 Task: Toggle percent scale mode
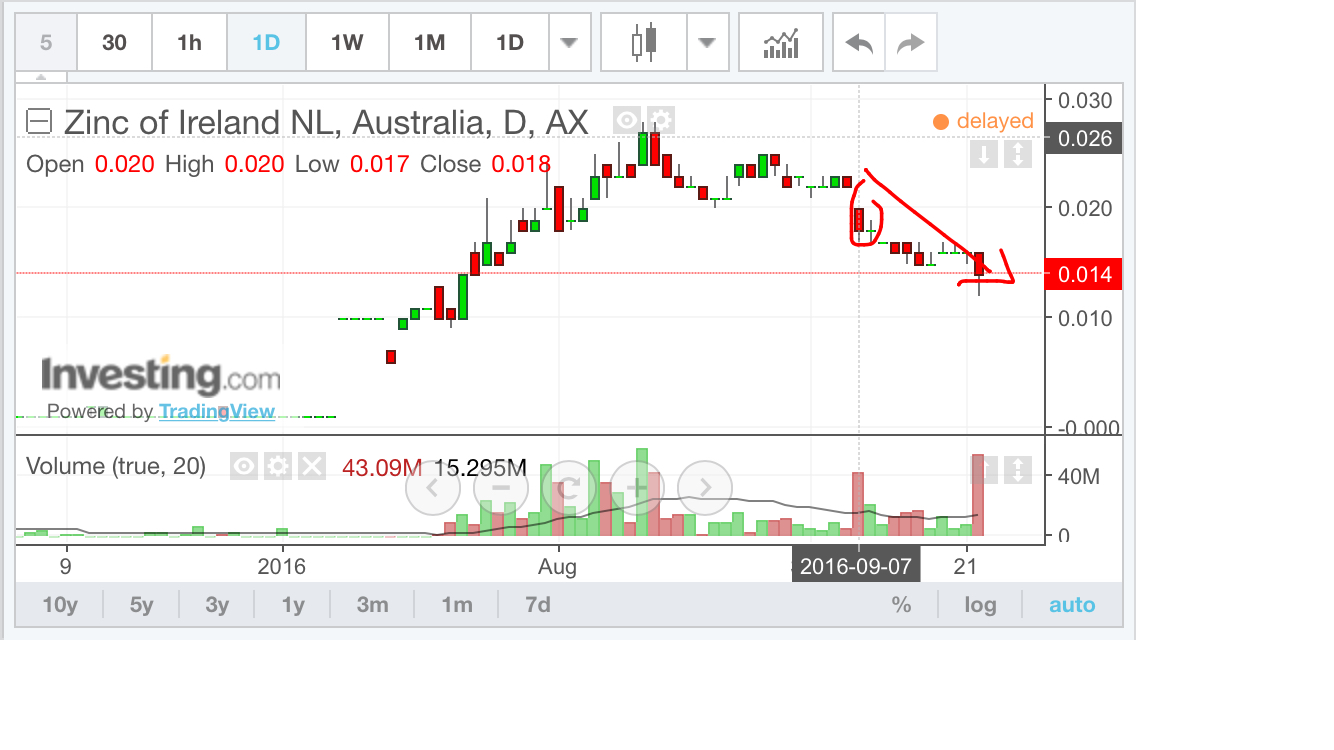901,605
